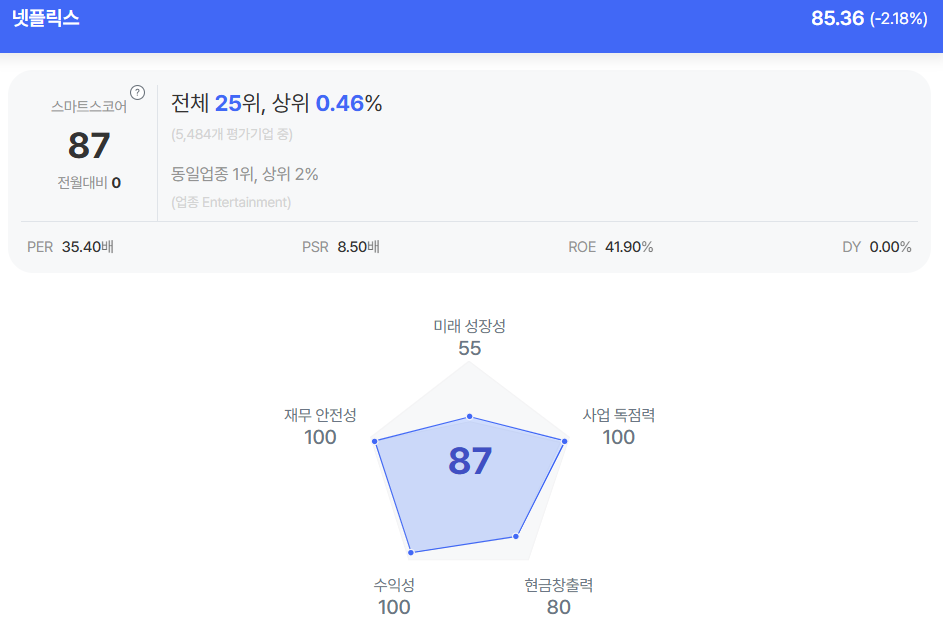Click the 5,484개 평가기업 중 note
943x642 pixels.
231,134
